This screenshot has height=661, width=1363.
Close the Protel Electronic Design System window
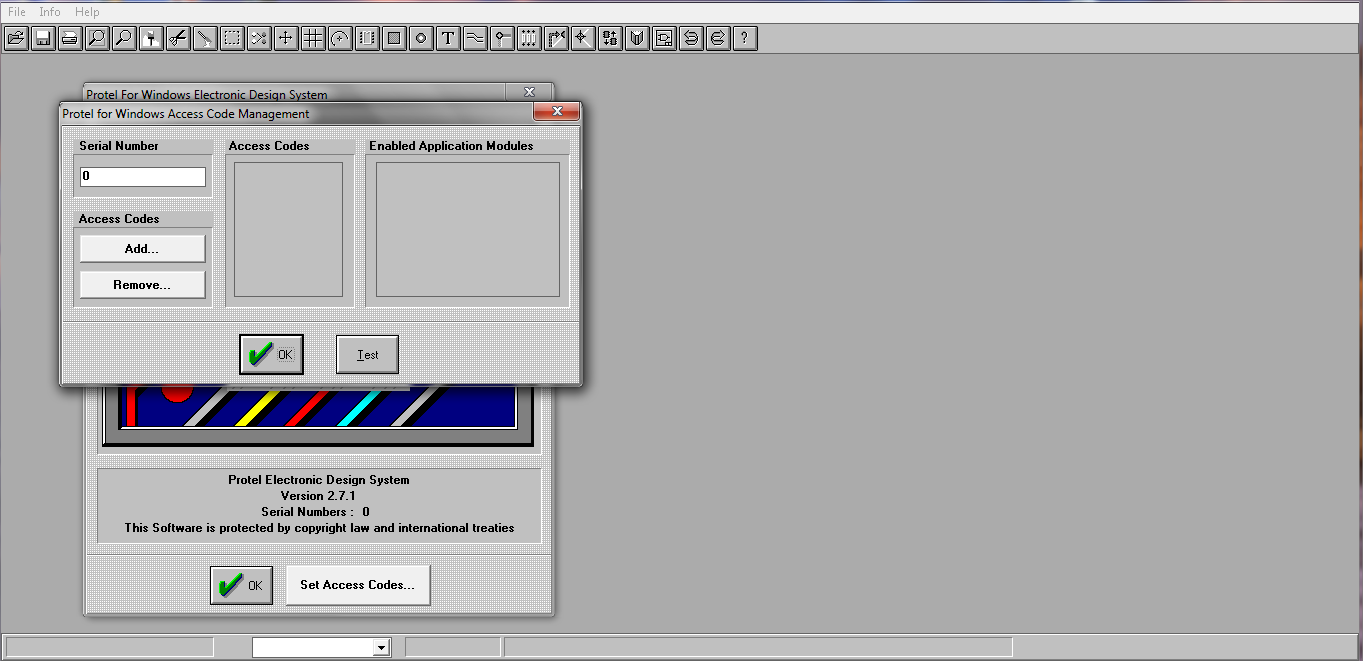(x=529, y=92)
